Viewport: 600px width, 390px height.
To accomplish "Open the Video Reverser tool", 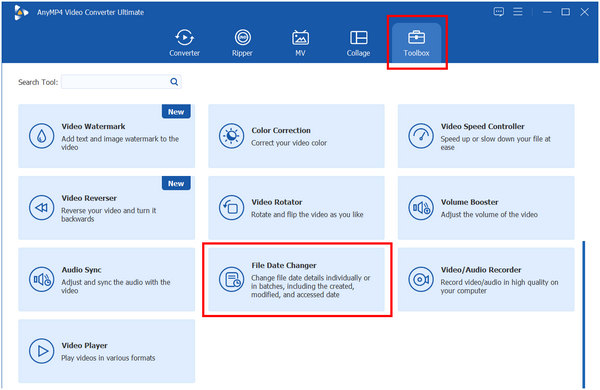I will pos(106,207).
